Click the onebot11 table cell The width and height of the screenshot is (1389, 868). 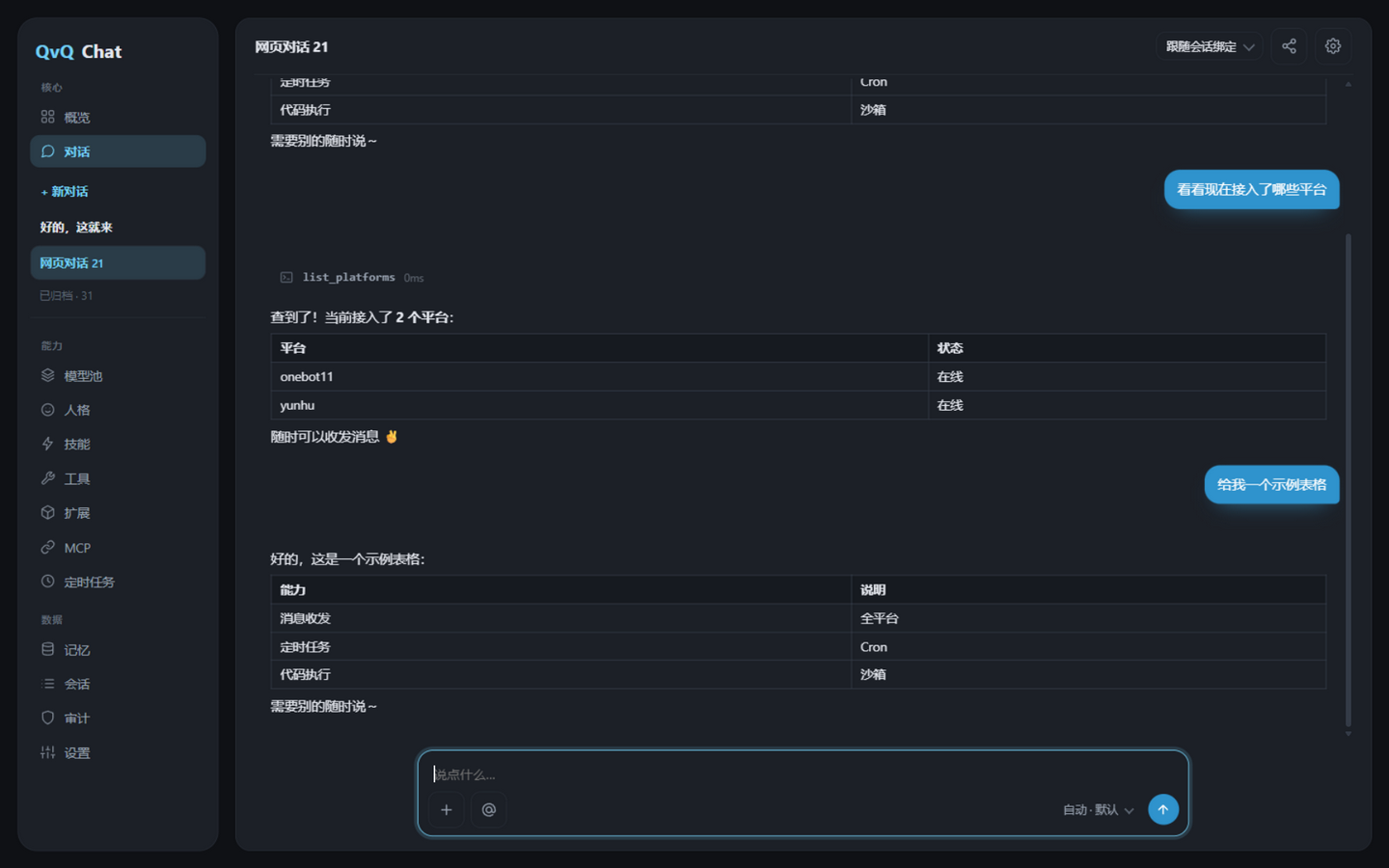tap(599, 377)
